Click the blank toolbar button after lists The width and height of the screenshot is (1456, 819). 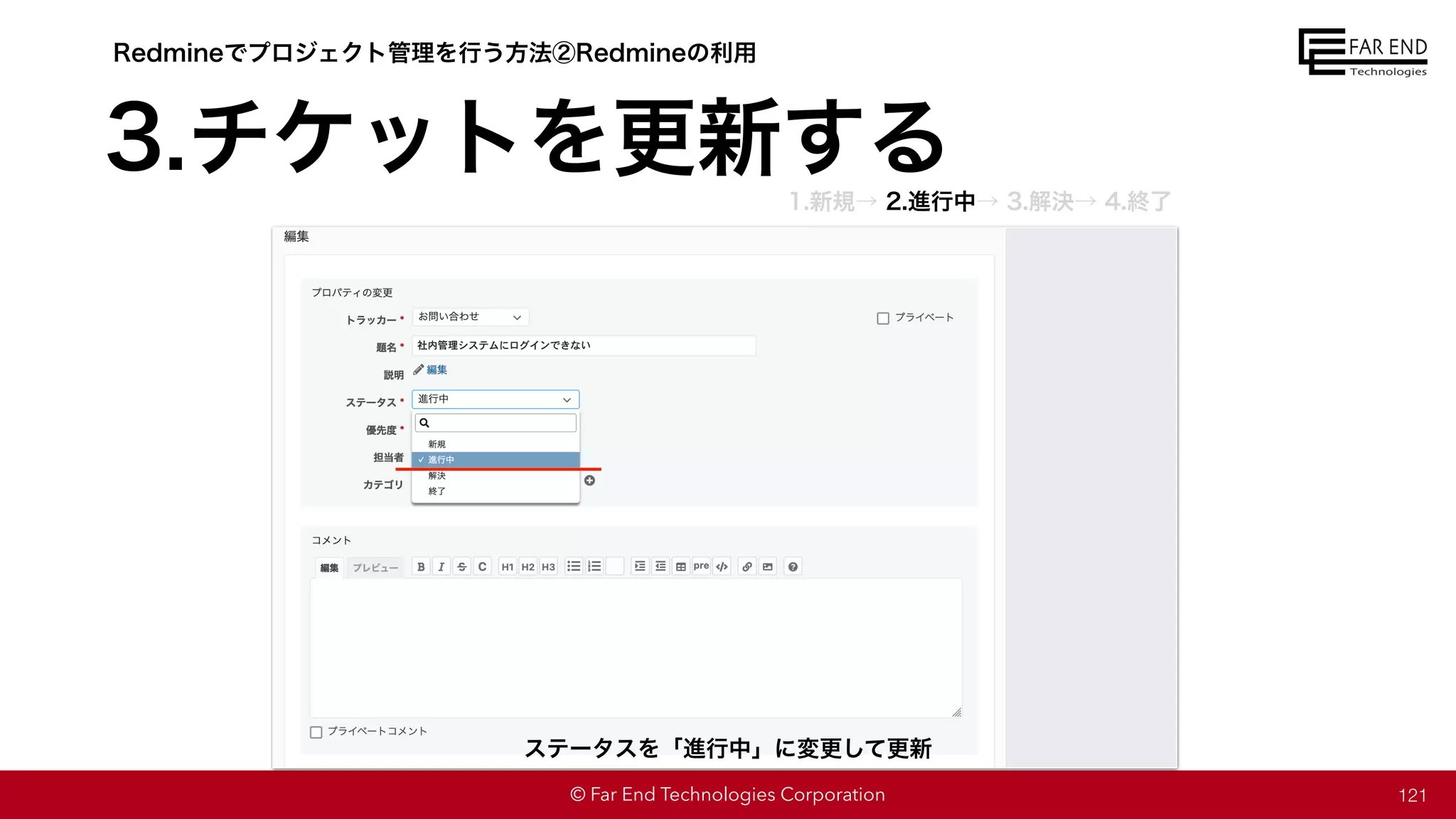(x=615, y=567)
